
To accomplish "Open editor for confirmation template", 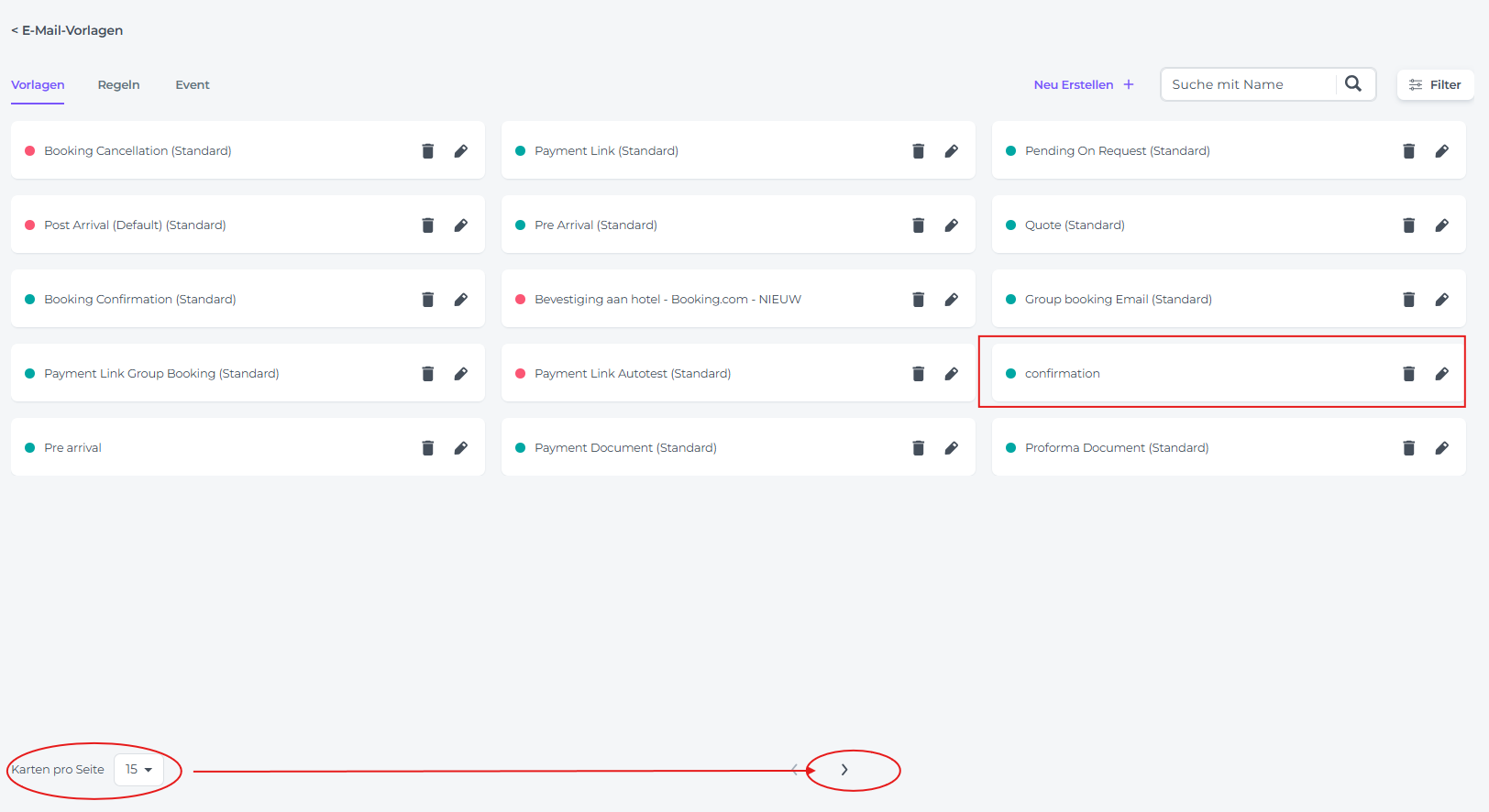I will coord(1441,374).
